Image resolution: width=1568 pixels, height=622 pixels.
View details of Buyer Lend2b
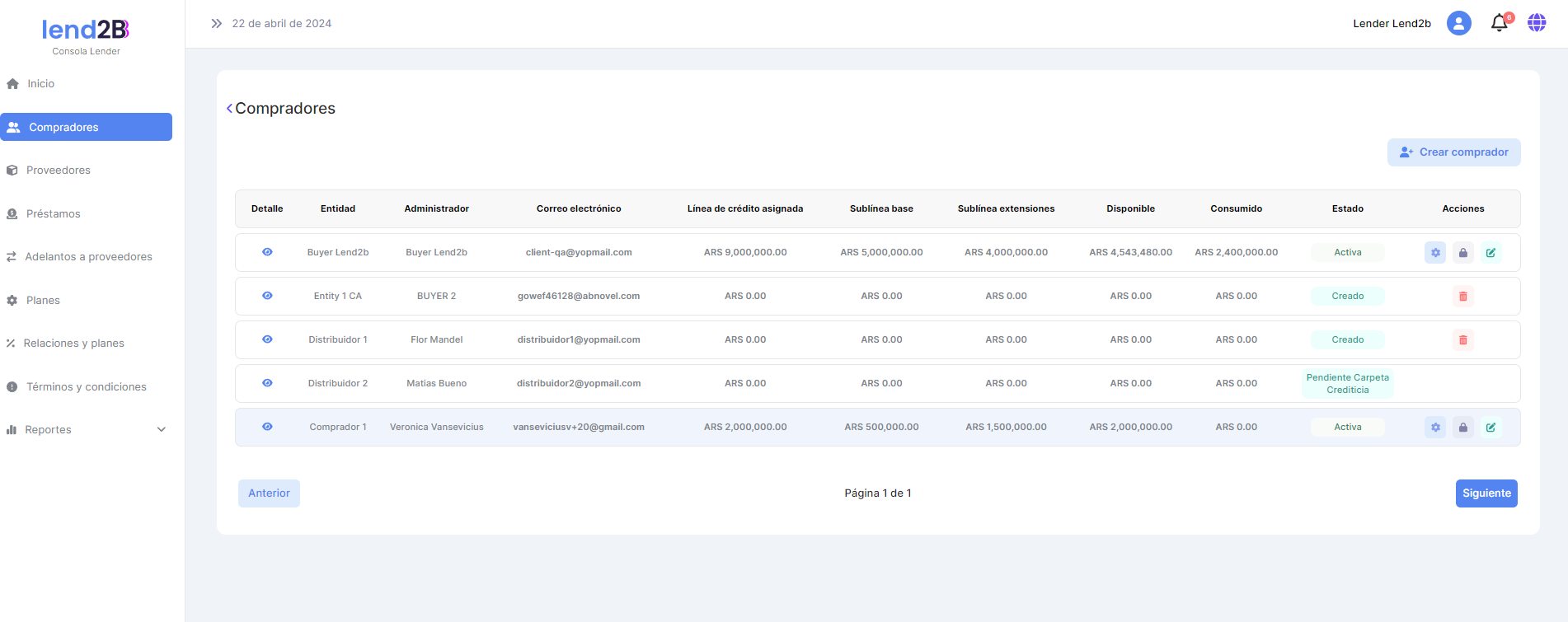pos(267,252)
